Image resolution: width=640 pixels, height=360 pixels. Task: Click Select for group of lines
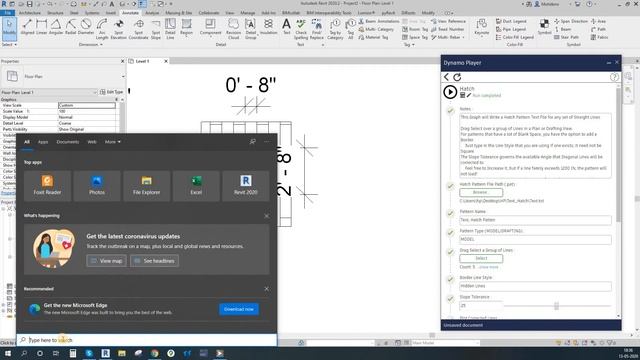click(481, 258)
